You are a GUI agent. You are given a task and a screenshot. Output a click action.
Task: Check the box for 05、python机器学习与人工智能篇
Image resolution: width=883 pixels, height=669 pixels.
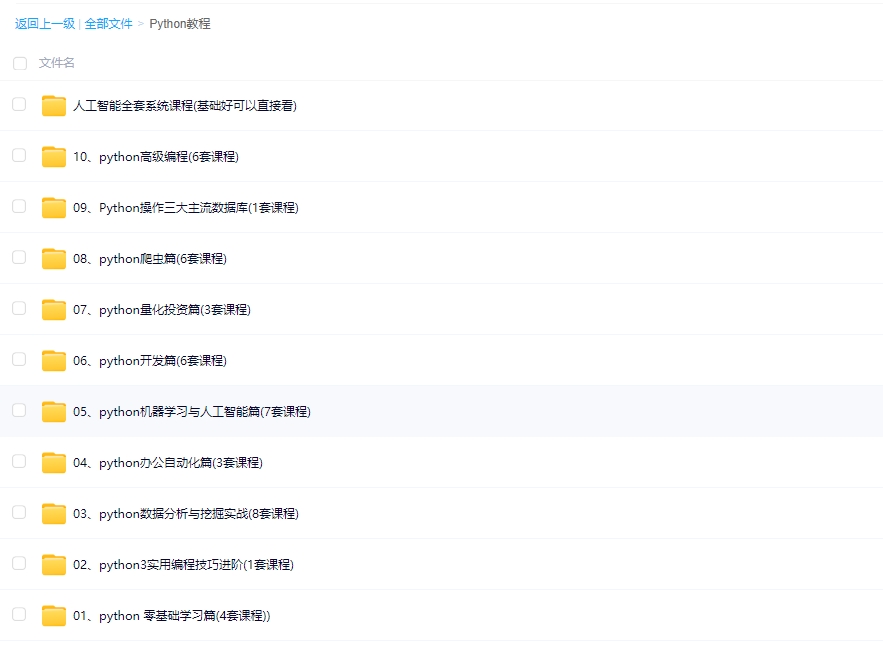tap(19, 410)
